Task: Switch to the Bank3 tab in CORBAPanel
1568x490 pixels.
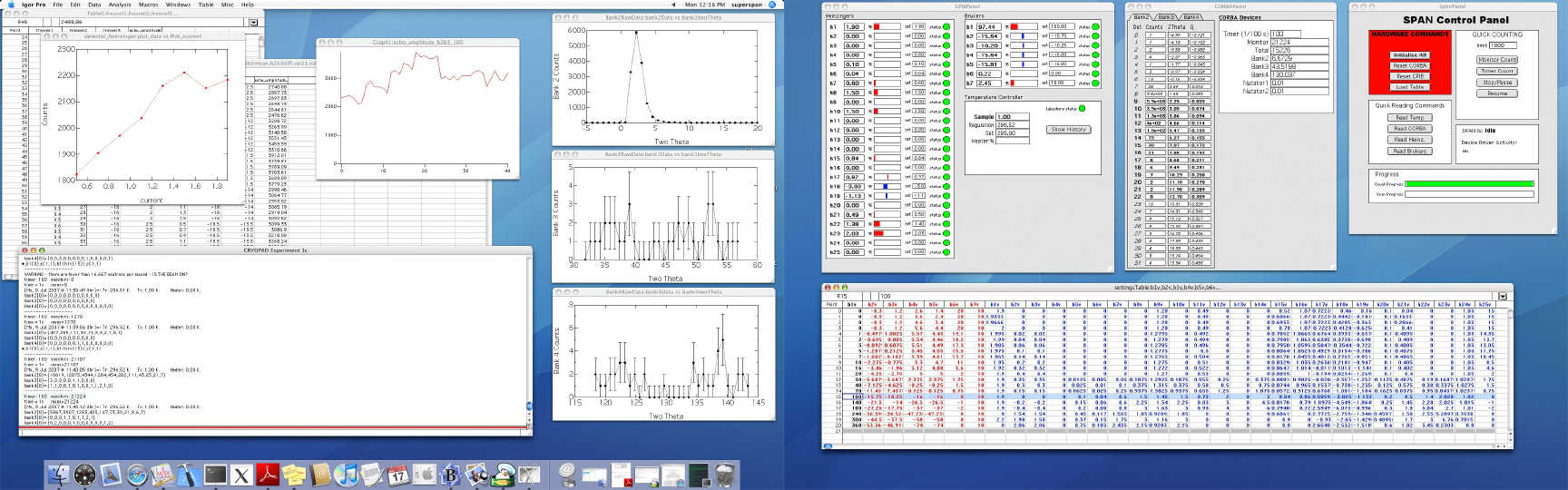Action: pos(1166,17)
